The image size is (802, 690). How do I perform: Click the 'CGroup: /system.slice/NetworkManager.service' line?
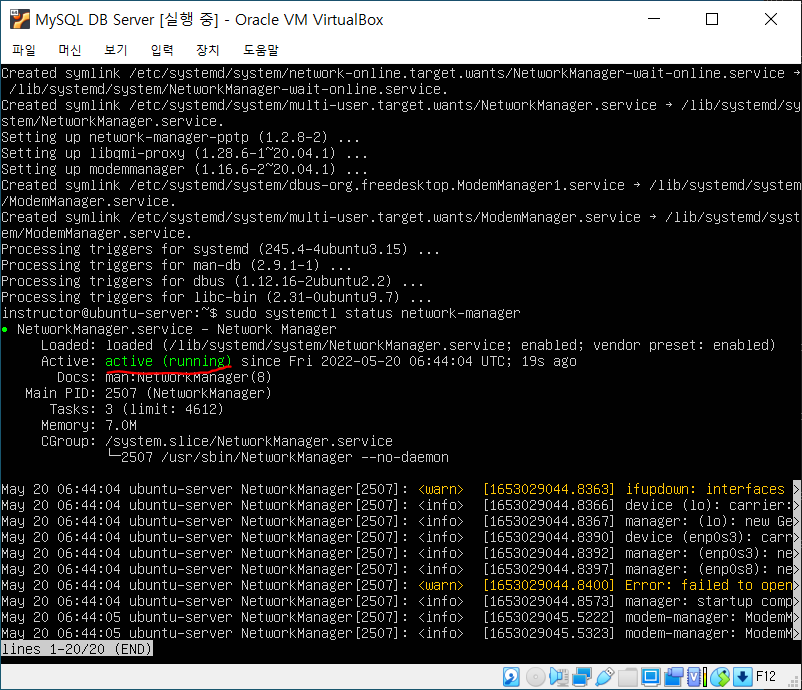click(217, 441)
